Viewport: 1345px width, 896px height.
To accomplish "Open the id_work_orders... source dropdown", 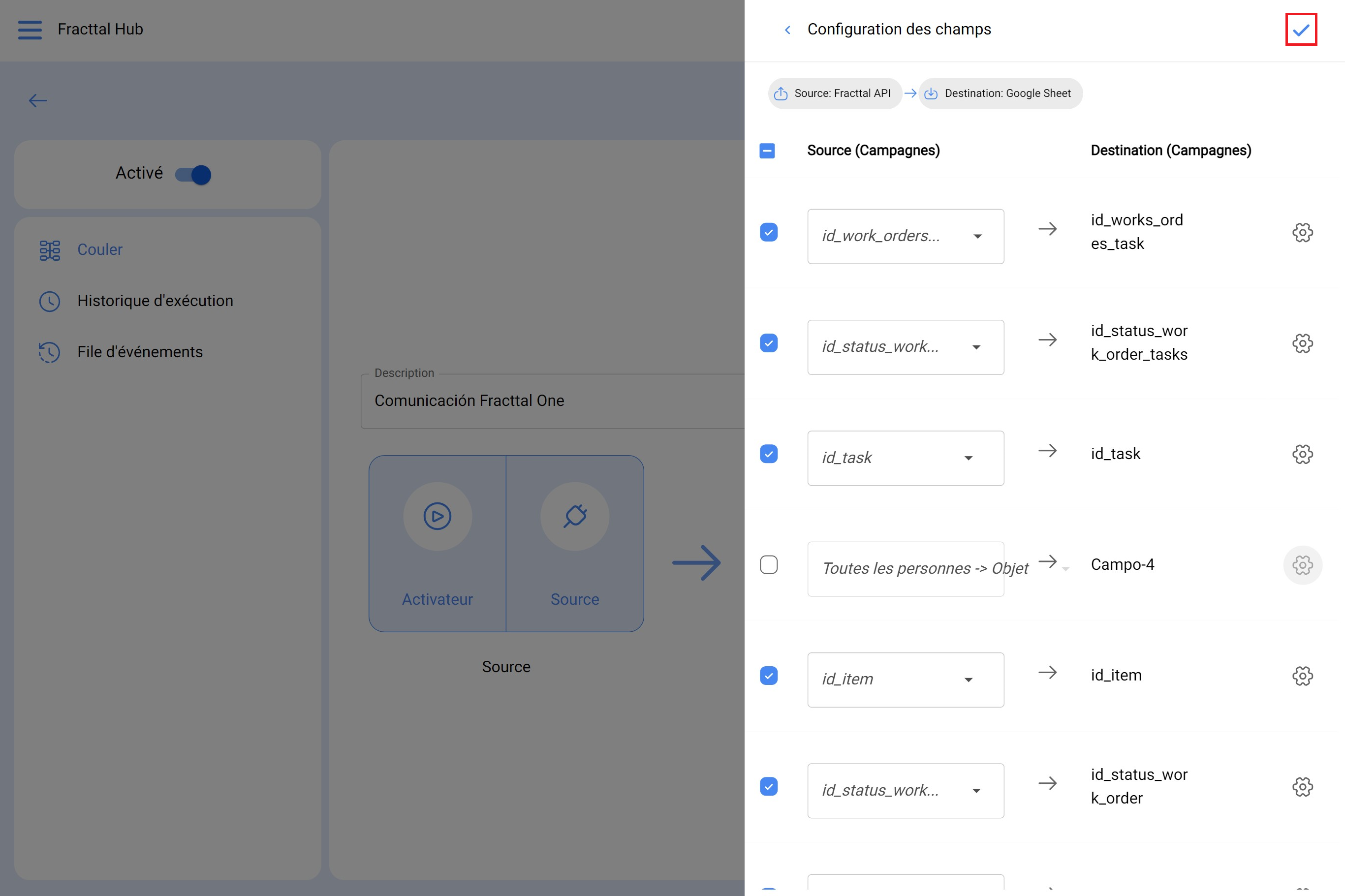I will point(906,236).
